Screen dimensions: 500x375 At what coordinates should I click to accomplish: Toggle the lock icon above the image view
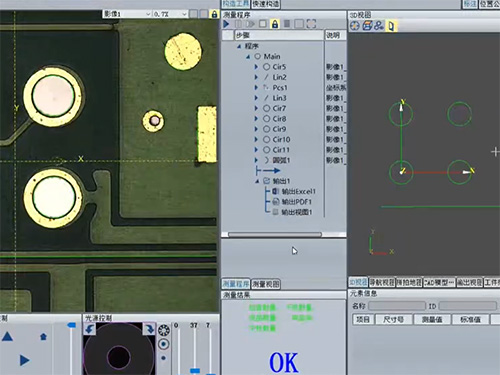[x=214, y=14]
